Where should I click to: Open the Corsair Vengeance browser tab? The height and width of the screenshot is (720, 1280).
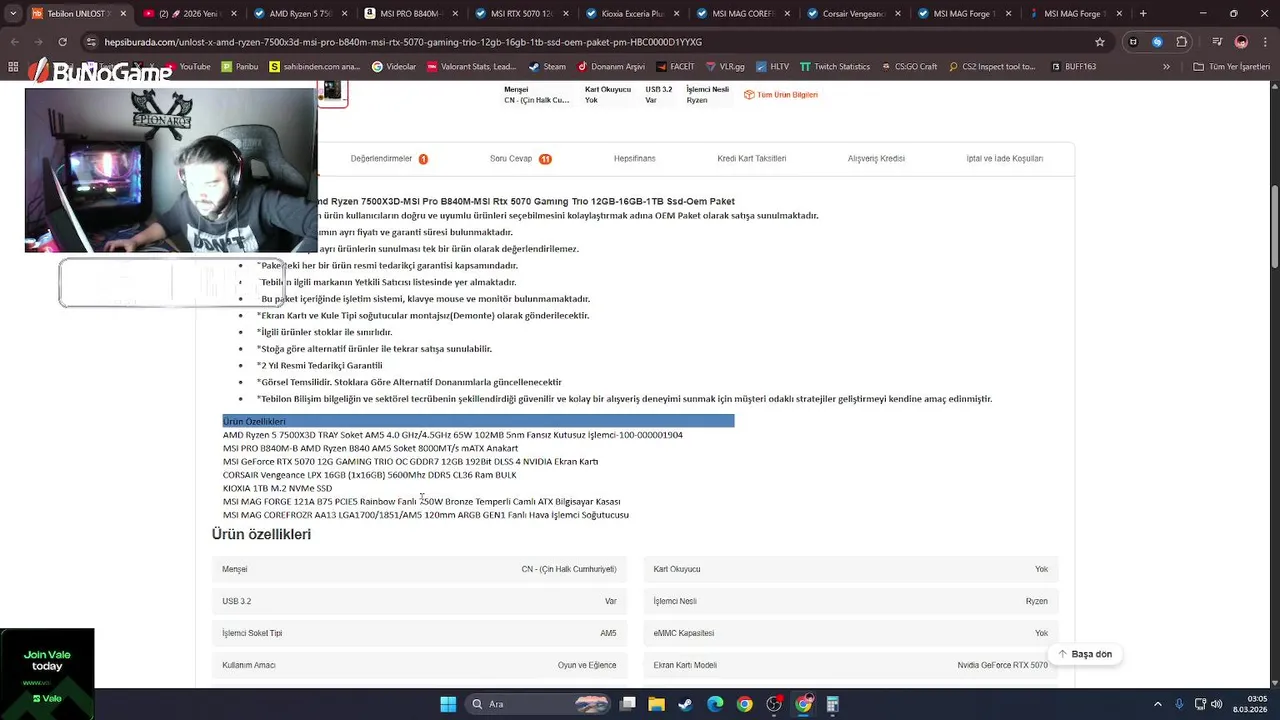[x=852, y=14]
